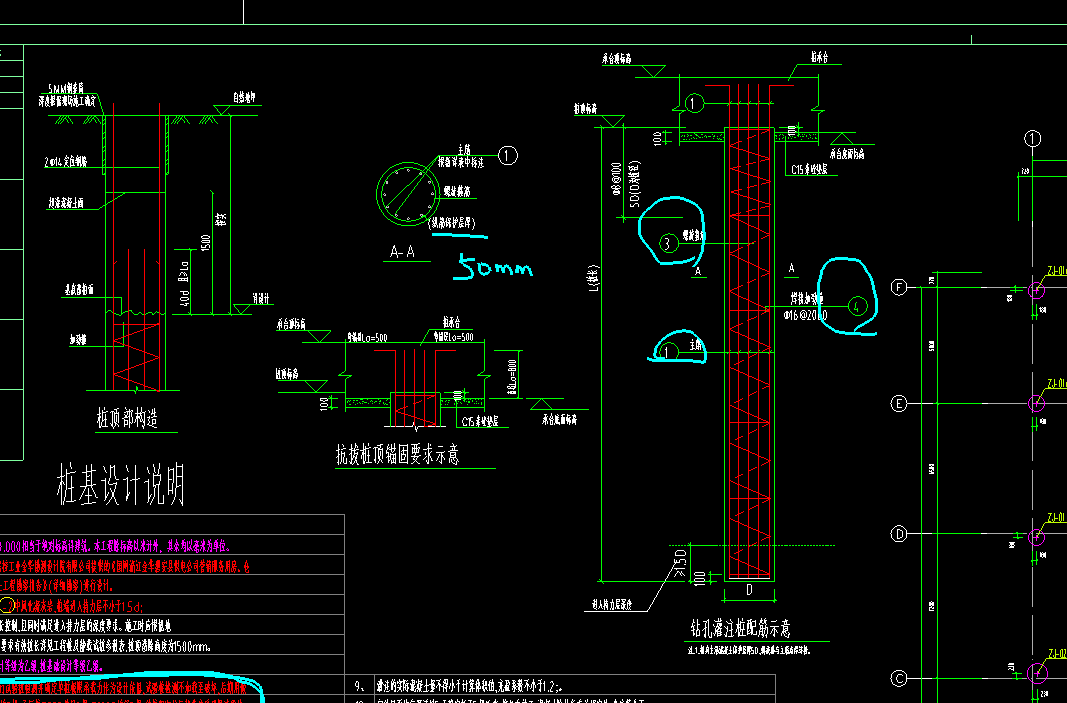
Task: Select the magenta pile symbol on axis E
Action: tap(1036, 403)
